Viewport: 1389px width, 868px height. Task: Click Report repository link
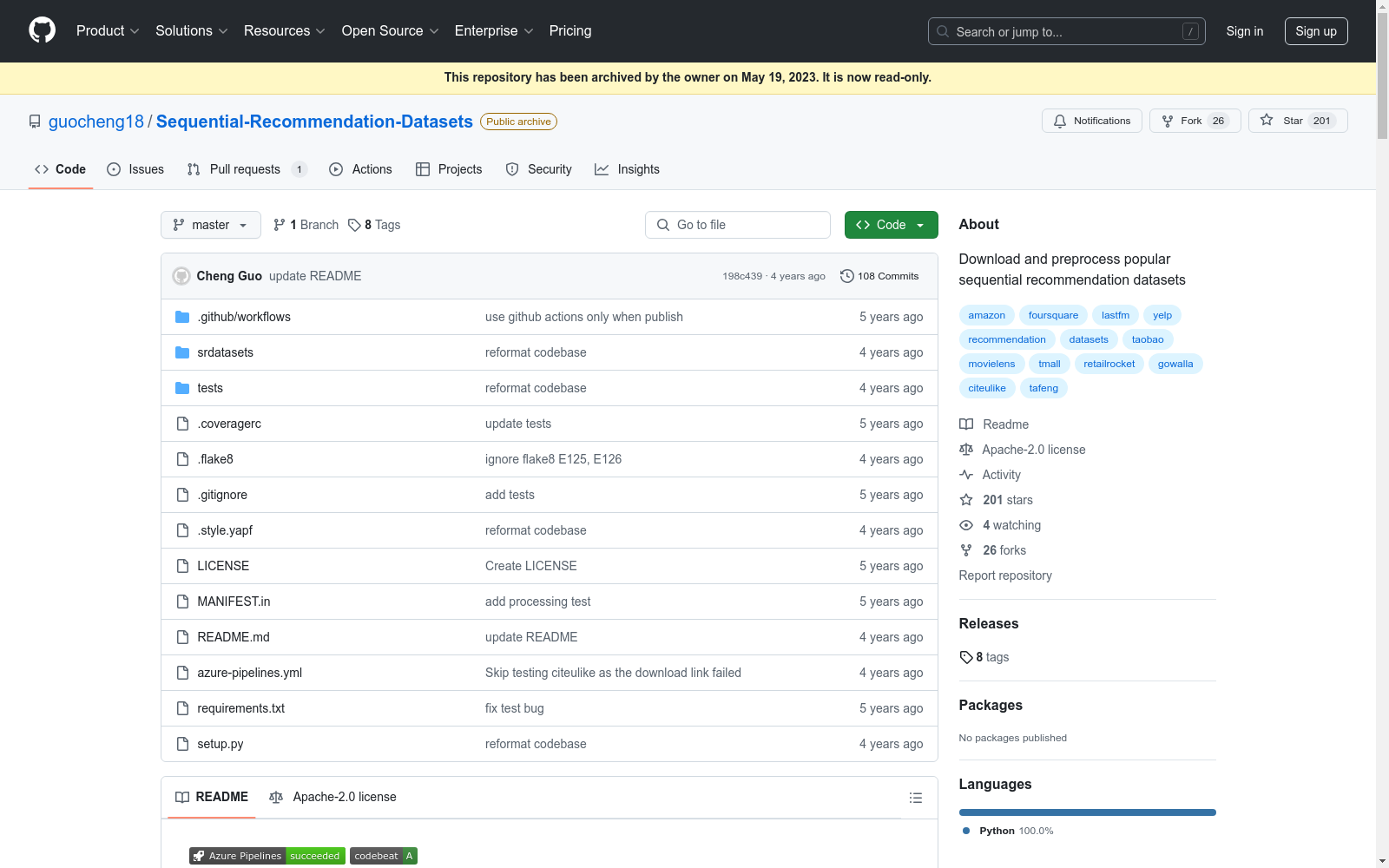1005,575
